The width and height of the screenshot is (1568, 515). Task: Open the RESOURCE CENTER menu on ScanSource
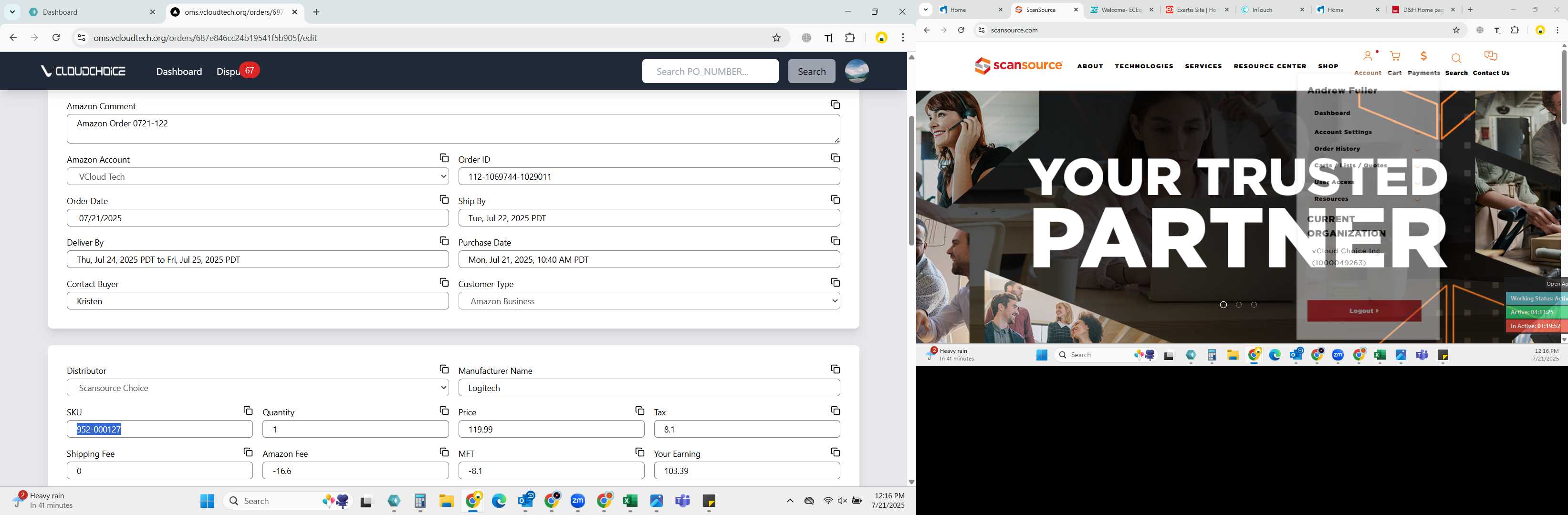[x=1270, y=66]
